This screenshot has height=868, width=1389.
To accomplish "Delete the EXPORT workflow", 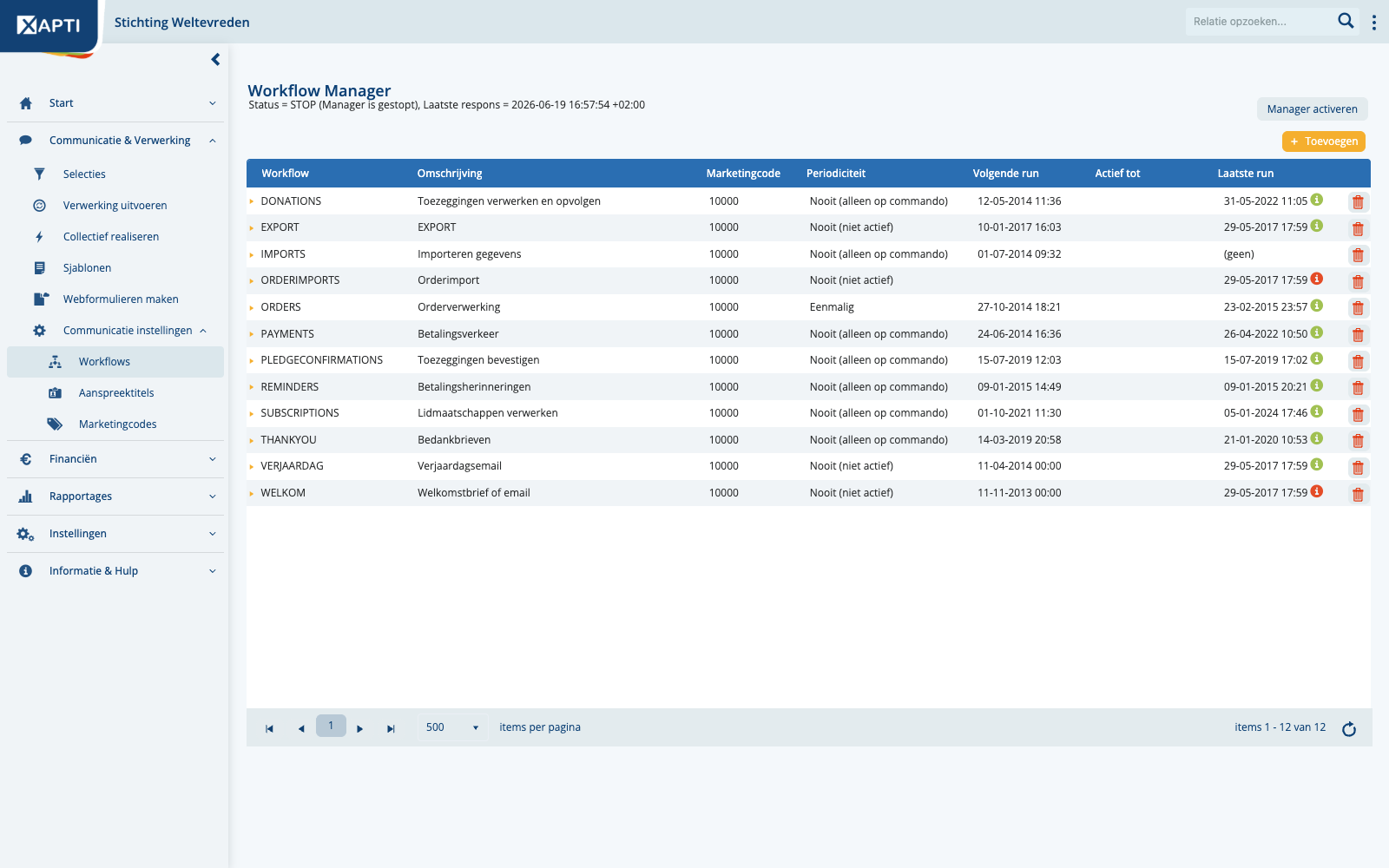I will tap(1358, 229).
